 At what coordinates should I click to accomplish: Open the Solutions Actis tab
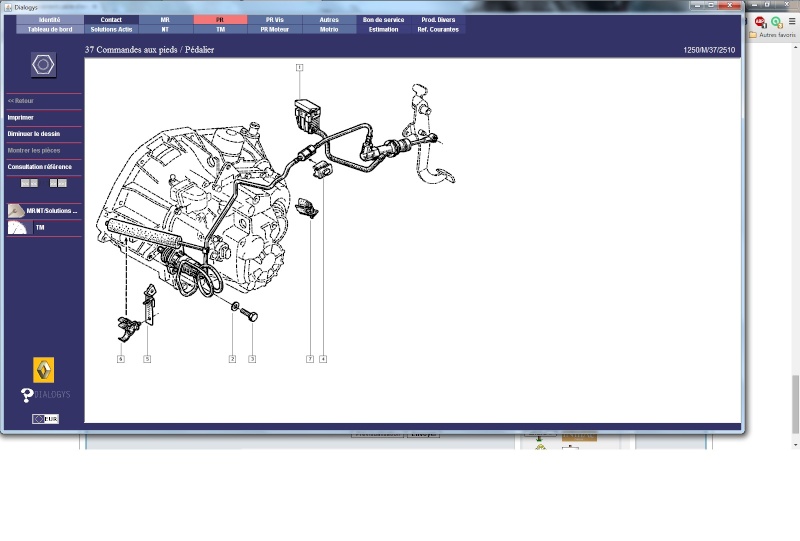click(111, 30)
